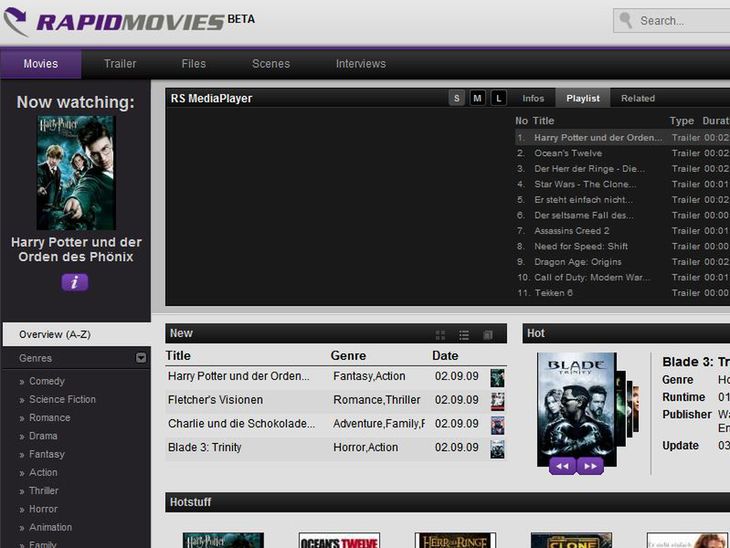Filter by Comedy genre
Screen dimensions: 730x548
47,381
